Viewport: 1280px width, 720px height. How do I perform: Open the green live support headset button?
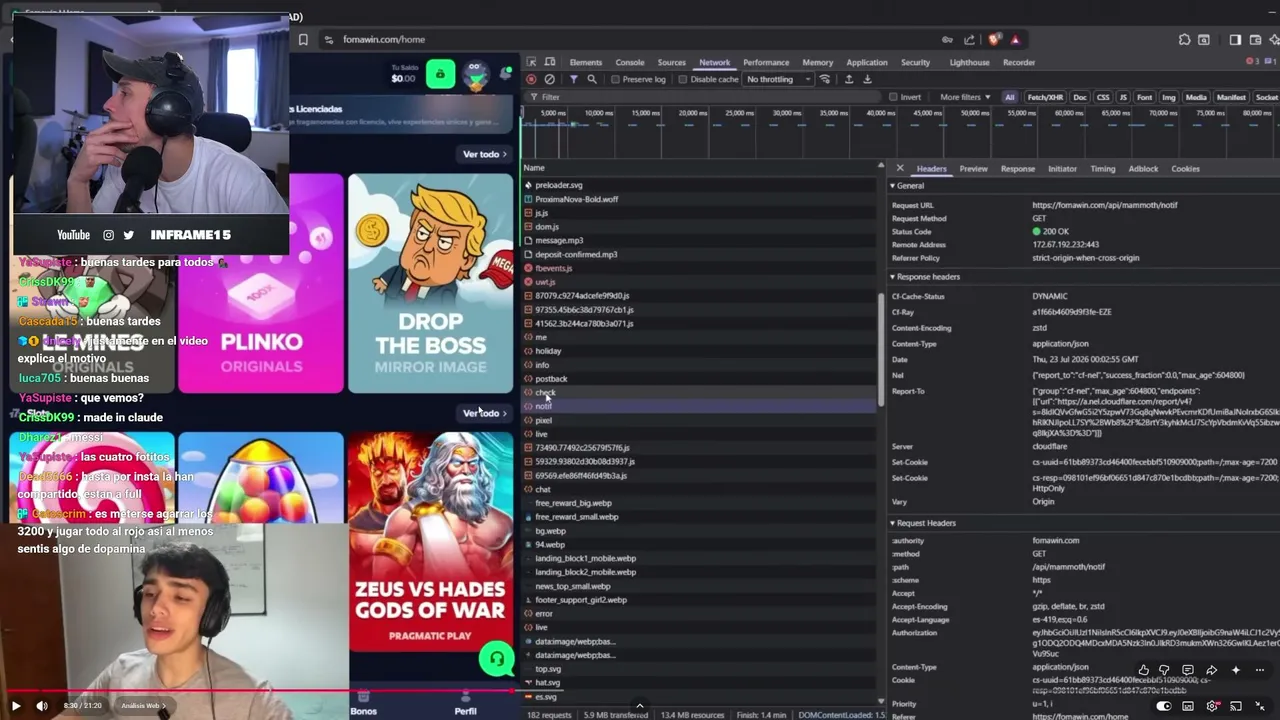[x=496, y=658]
